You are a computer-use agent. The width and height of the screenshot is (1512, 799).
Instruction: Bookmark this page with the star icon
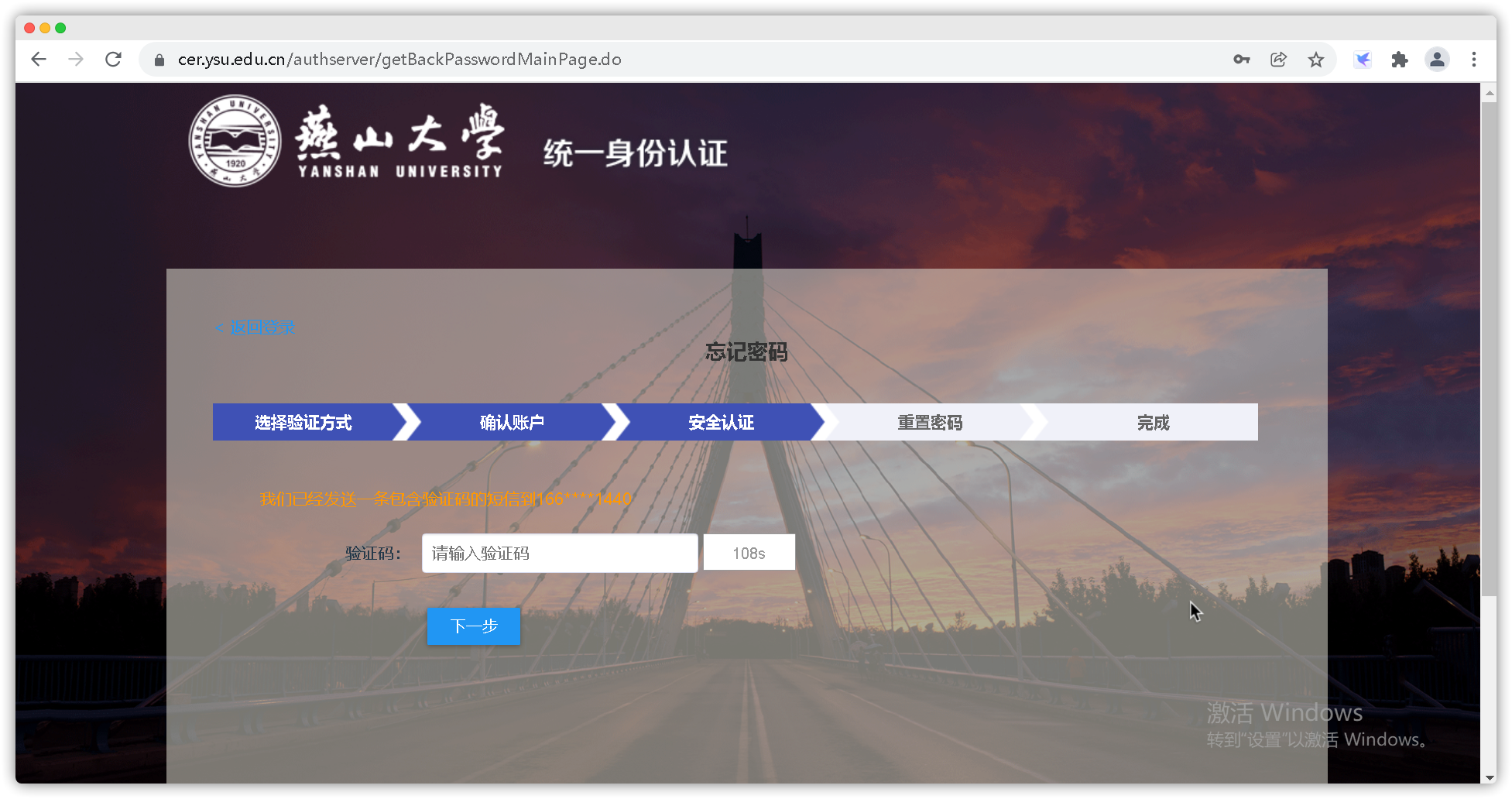pos(1315,60)
